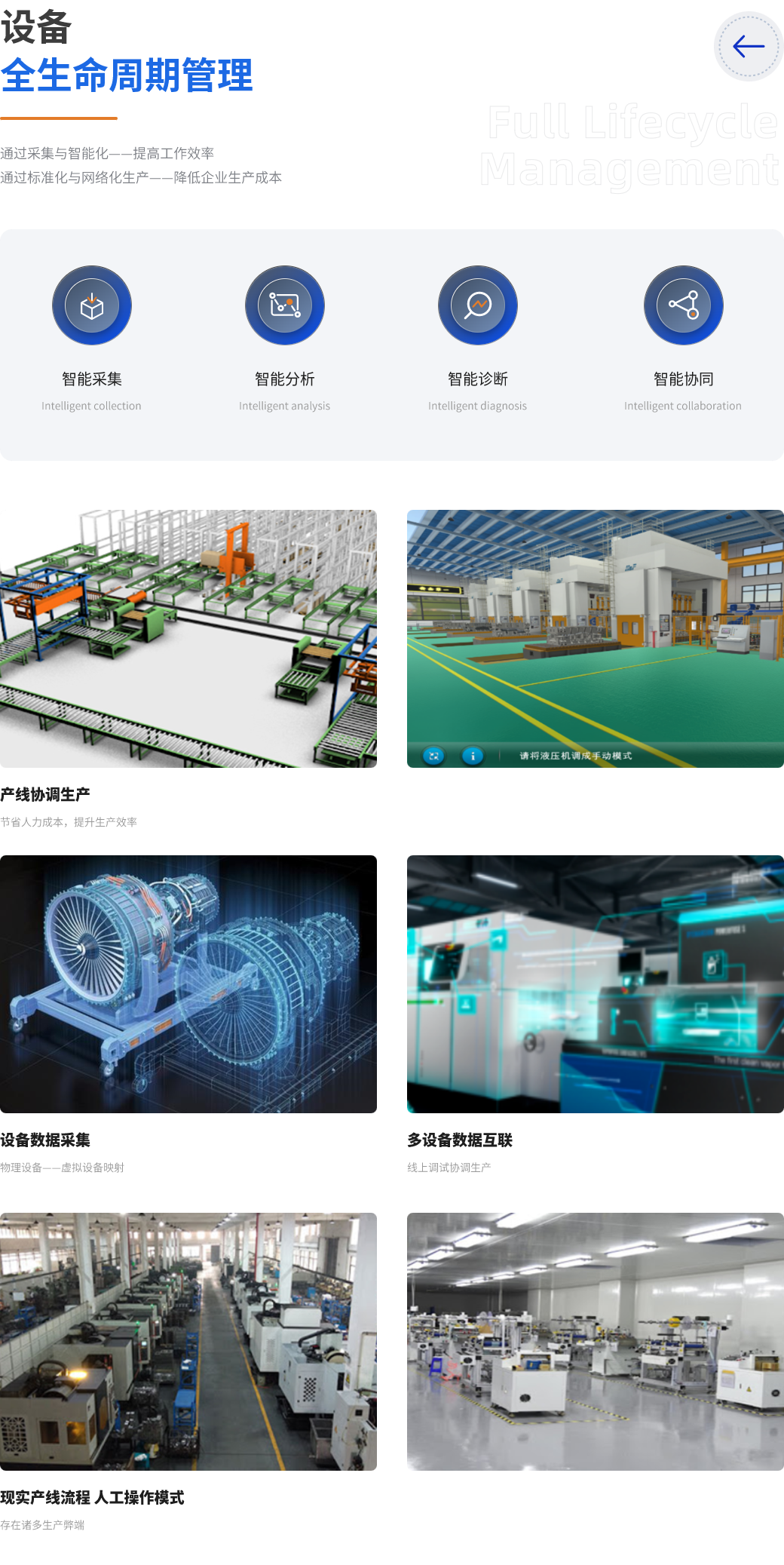Click the 多设备数据互联 heading

coord(460,1140)
